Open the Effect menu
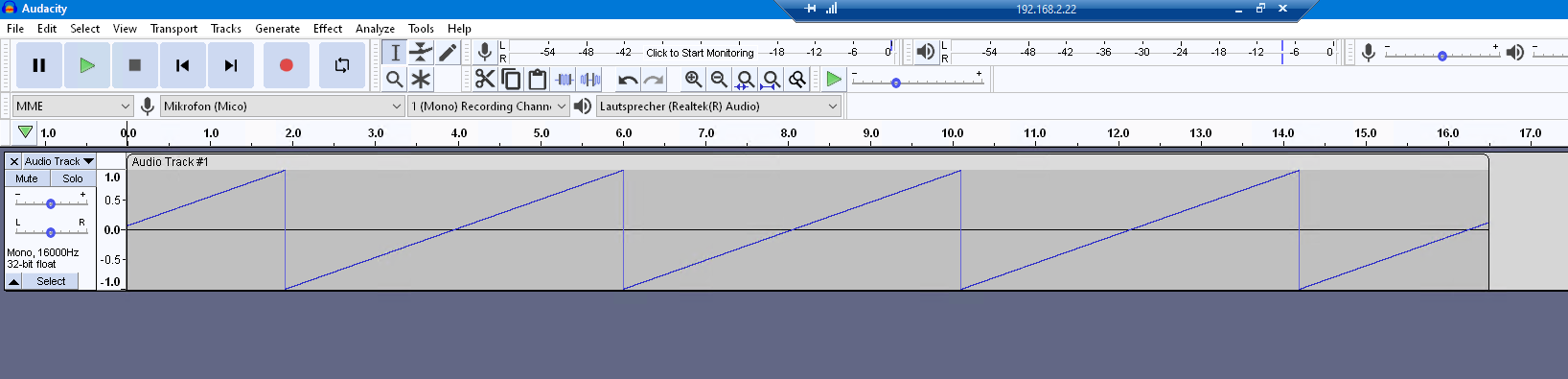Image resolution: width=1568 pixels, height=379 pixels. [x=328, y=29]
